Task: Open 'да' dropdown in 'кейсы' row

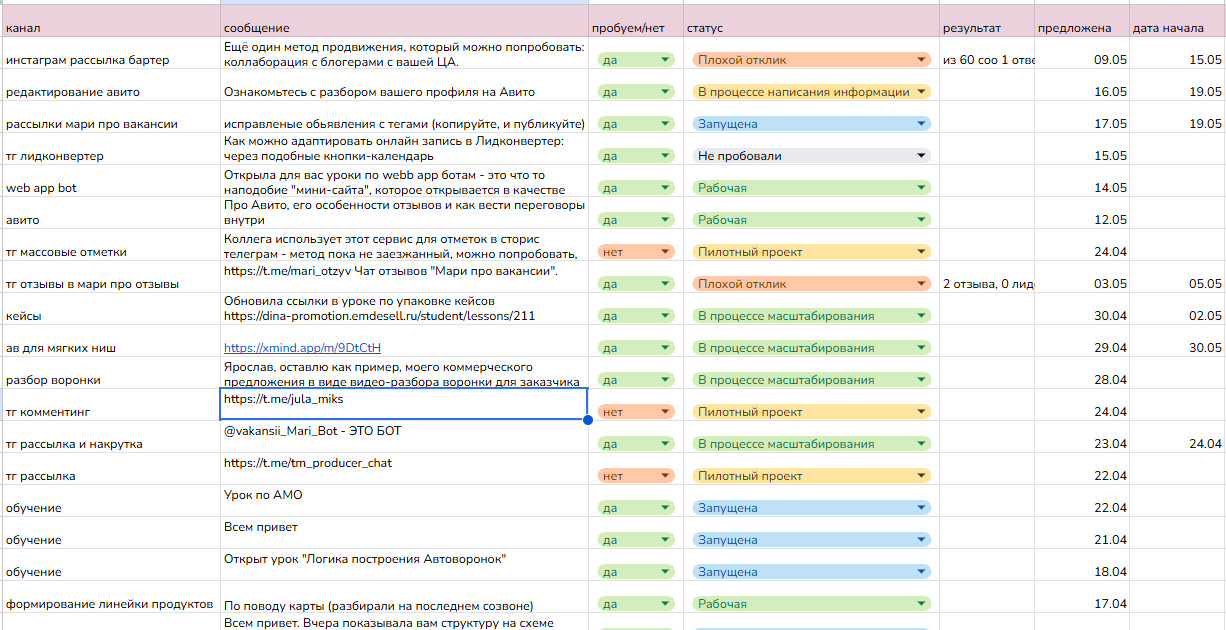Action: tap(665, 316)
